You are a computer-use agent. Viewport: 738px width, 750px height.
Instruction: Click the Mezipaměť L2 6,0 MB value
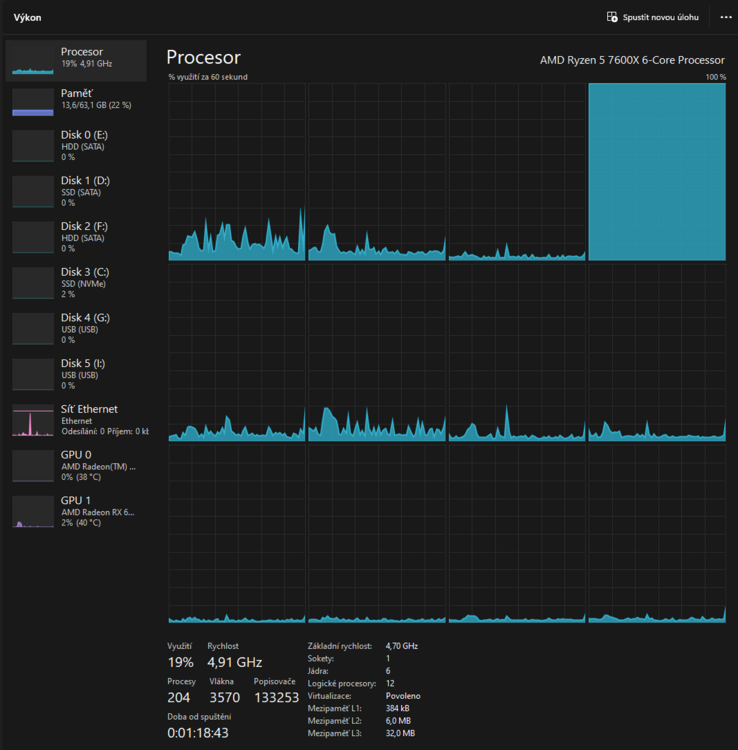pos(398,721)
